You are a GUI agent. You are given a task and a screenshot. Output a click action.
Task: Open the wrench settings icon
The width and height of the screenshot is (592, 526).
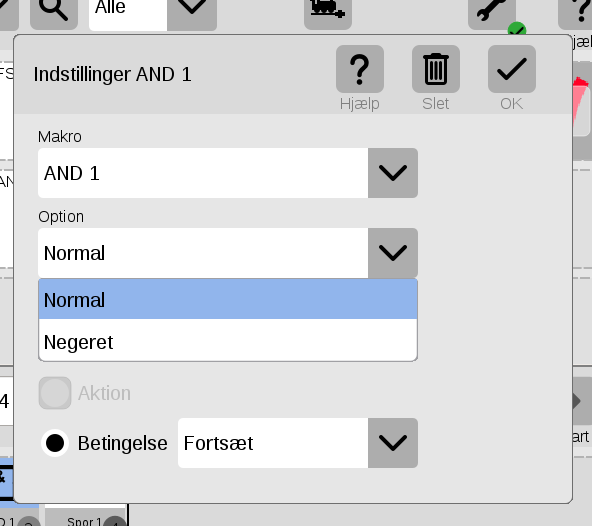[x=492, y=11]
